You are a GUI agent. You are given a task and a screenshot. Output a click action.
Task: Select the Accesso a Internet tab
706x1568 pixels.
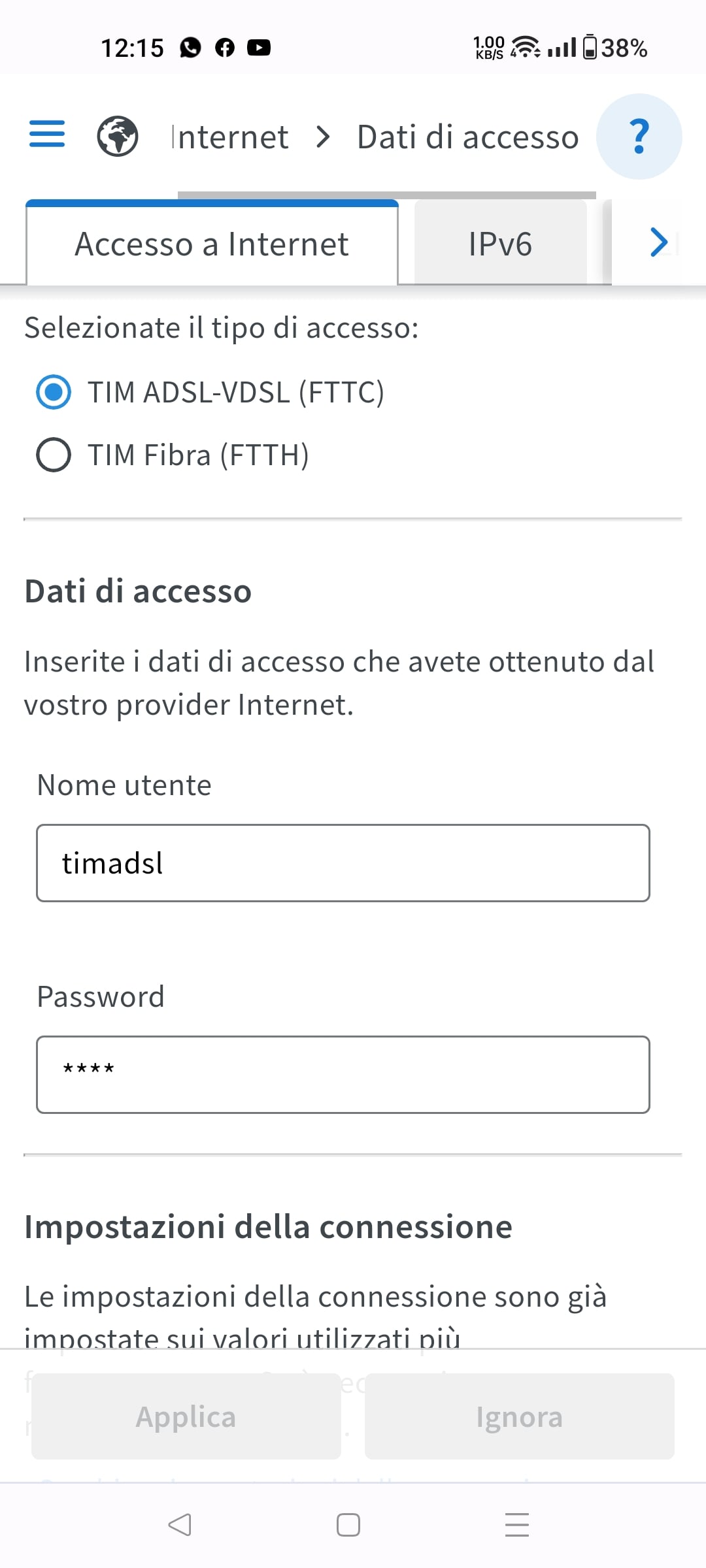212,244
